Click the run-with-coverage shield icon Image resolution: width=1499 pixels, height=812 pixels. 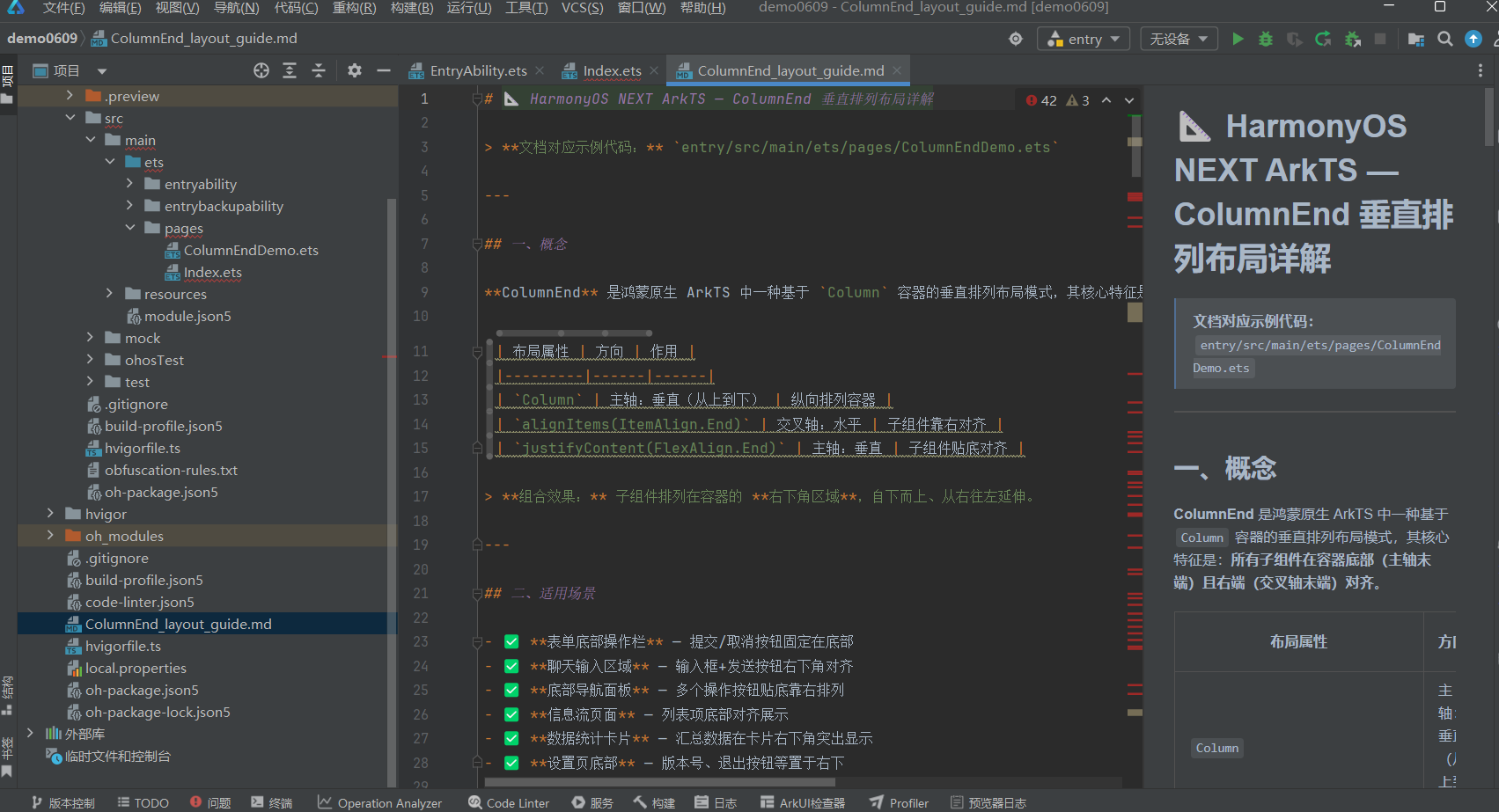(1294, 39)
